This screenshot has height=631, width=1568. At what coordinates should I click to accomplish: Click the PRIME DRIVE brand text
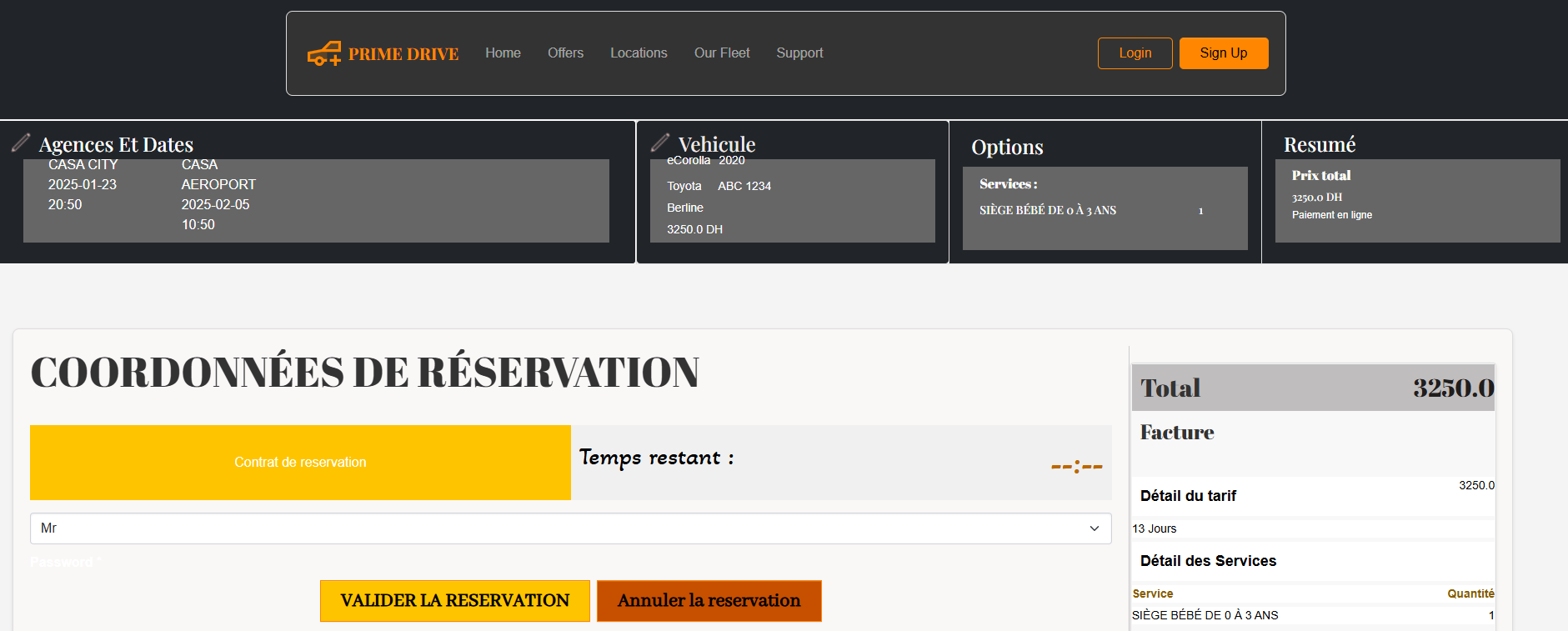pyautogui.click(x=403, y=54)
